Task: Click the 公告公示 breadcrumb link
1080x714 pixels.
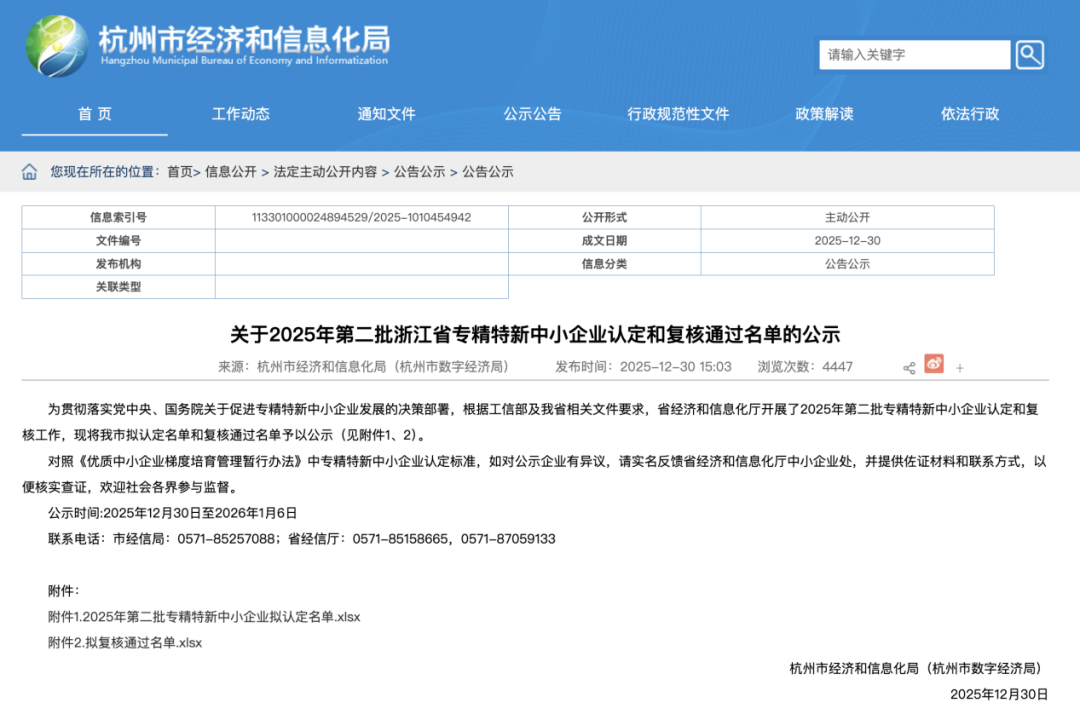Action: pyautogui.click(x=488, y=171)
